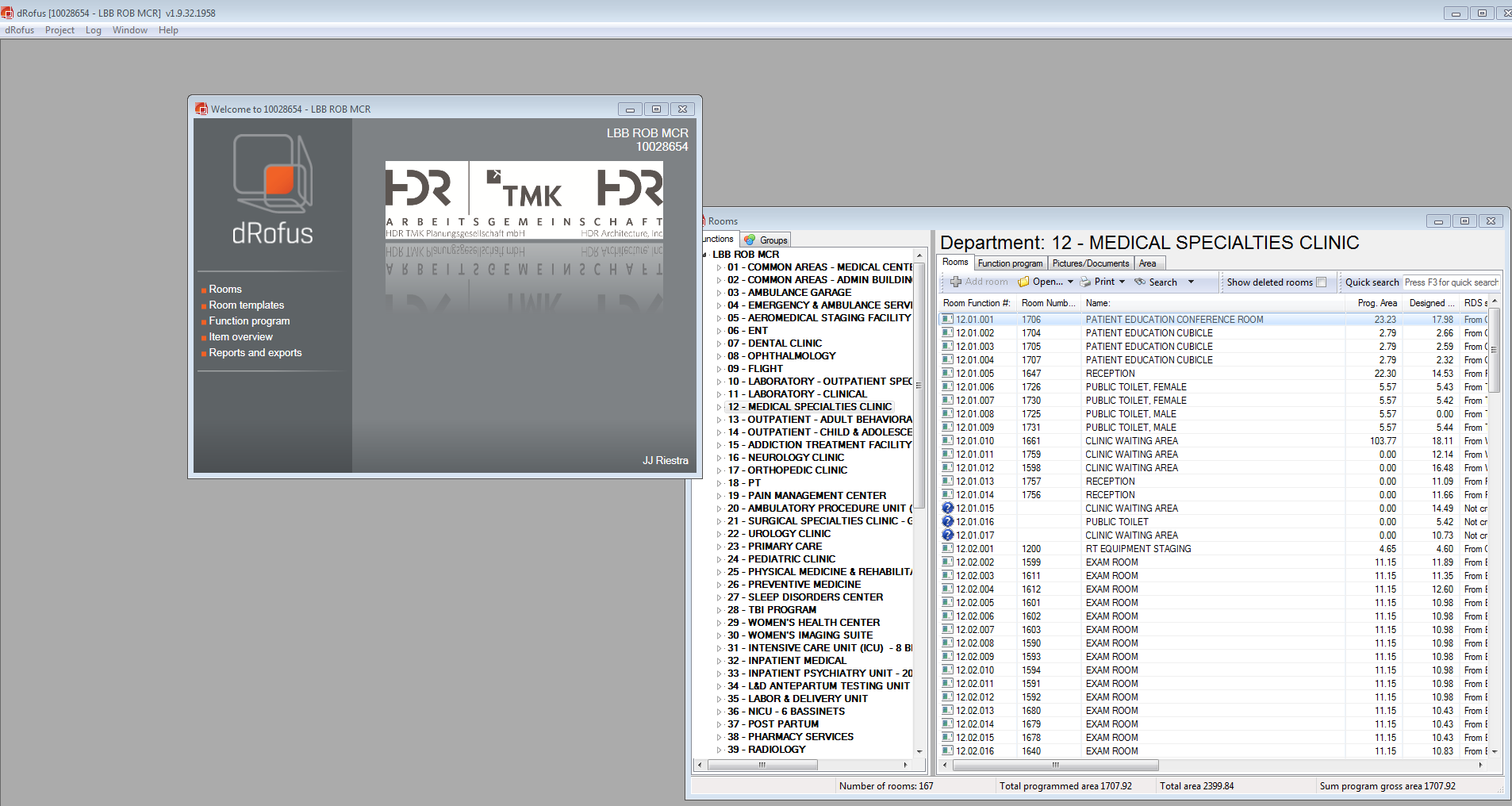Open Rooms link in Welcome window
This screenshot has height=806, width=1512.
coord(225,290)
